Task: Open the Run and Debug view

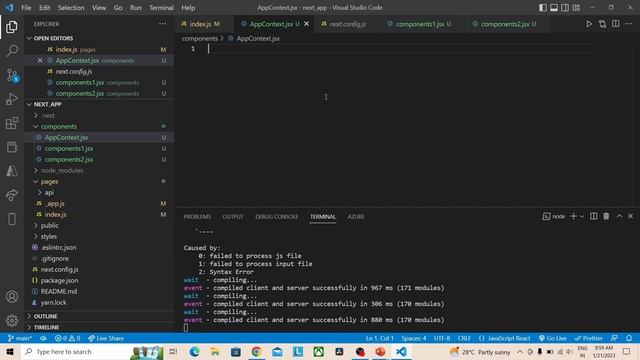Action: click(12, 99)
